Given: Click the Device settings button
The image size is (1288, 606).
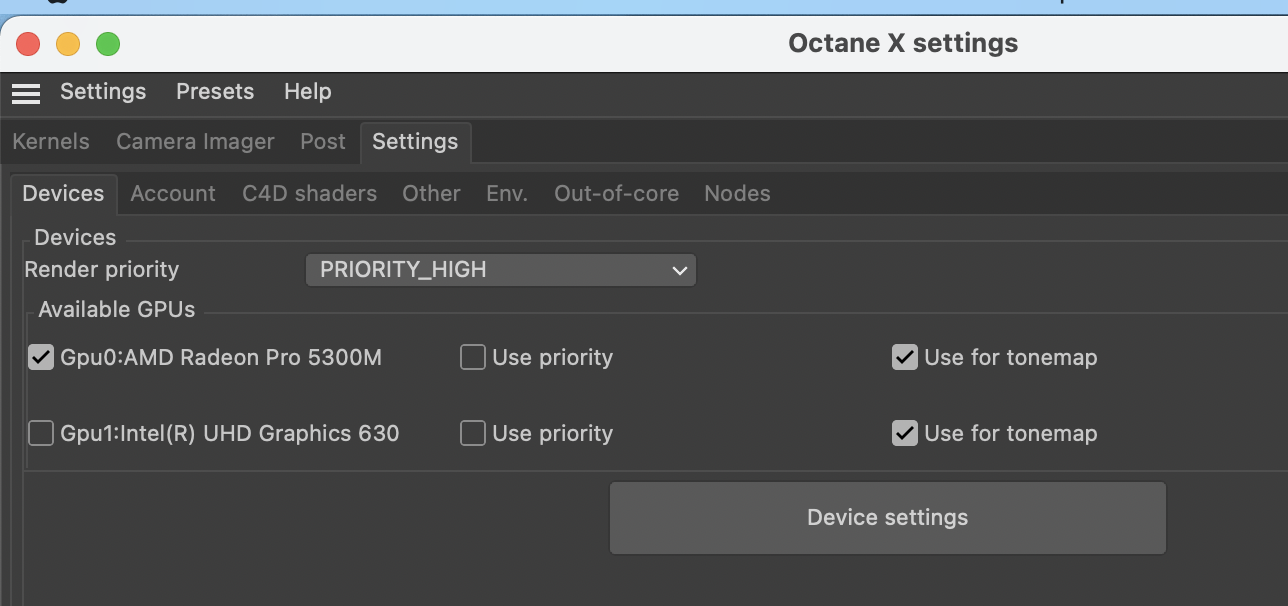Looking at the screenshot, I should 887,518.
